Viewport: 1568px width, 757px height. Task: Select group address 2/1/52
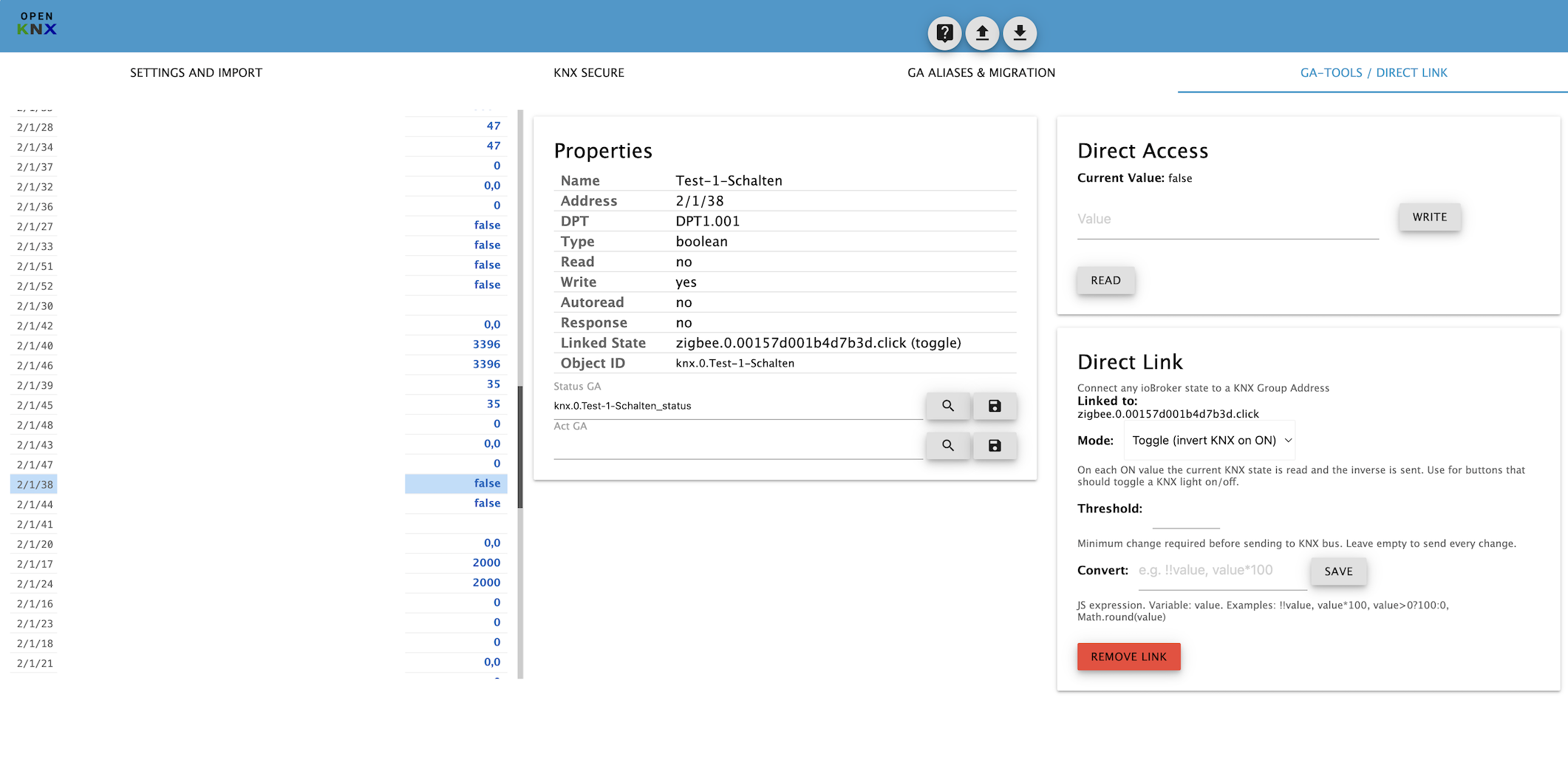click(x=35, y=286)
